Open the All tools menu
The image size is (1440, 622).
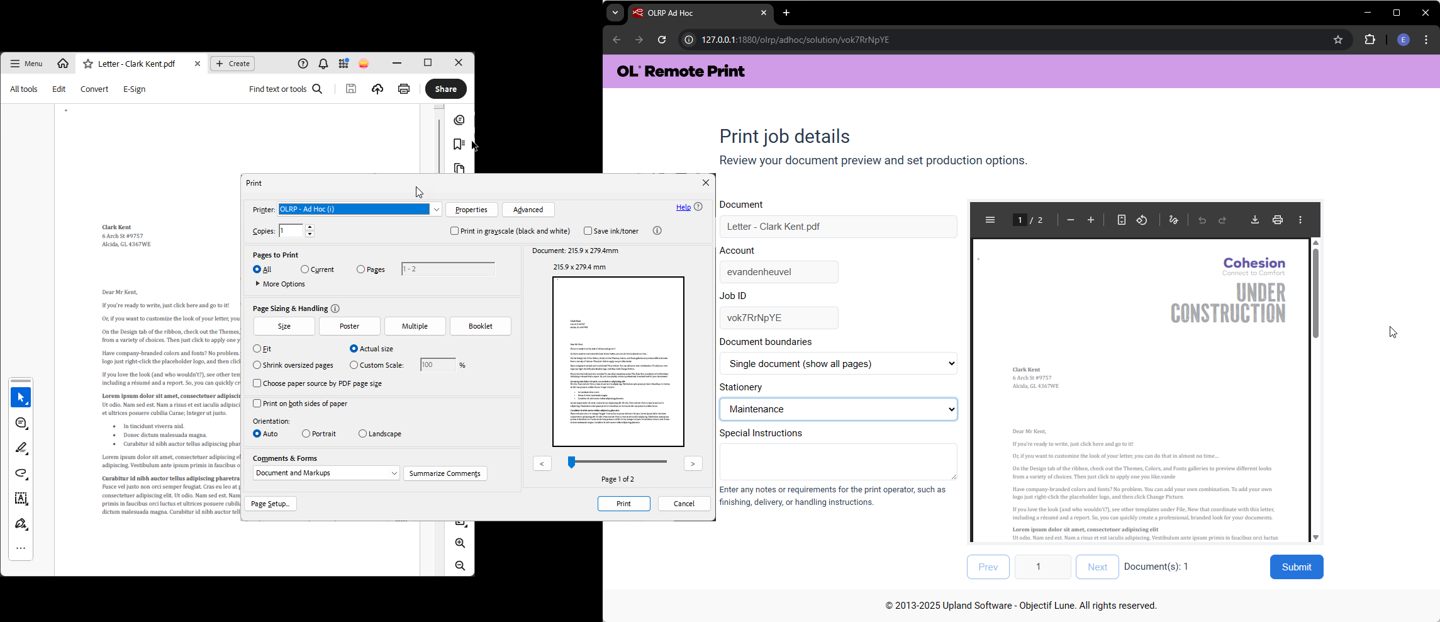point(24,89)
